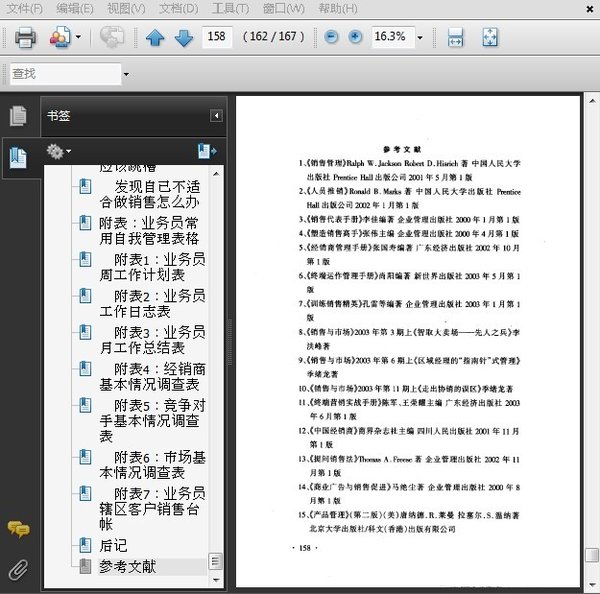Open the Attachments paperclip panel
This screenshot has width=600, height=594.
click(18, 570)
